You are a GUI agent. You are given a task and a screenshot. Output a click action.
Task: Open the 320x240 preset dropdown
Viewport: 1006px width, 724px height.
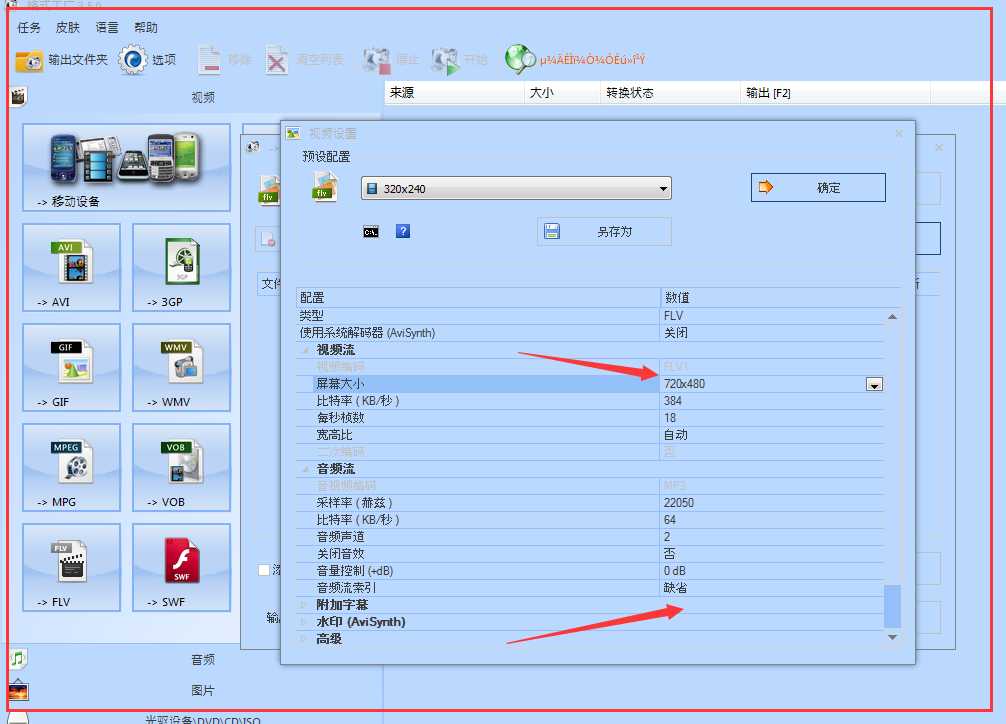click(516, 189)
